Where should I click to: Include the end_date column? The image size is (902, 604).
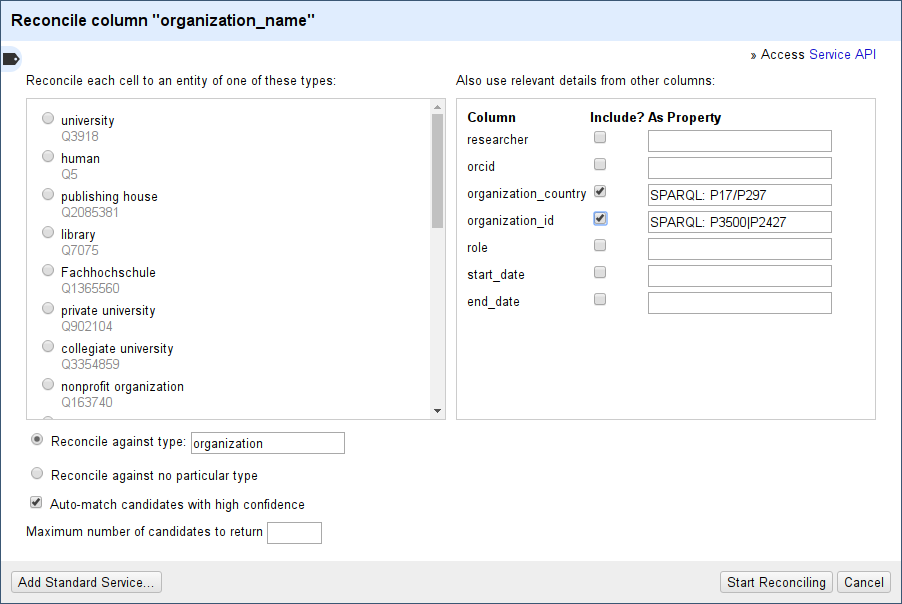tap(600, 300)
